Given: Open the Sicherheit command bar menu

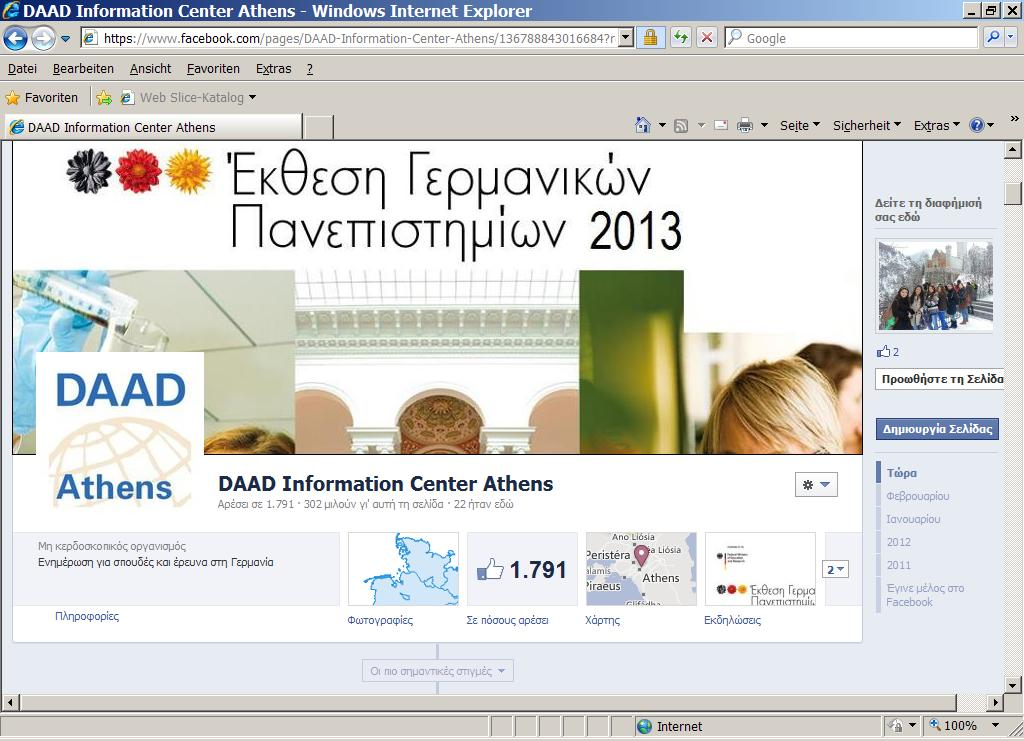Looking at the screenshot, I should click(867, 125).
